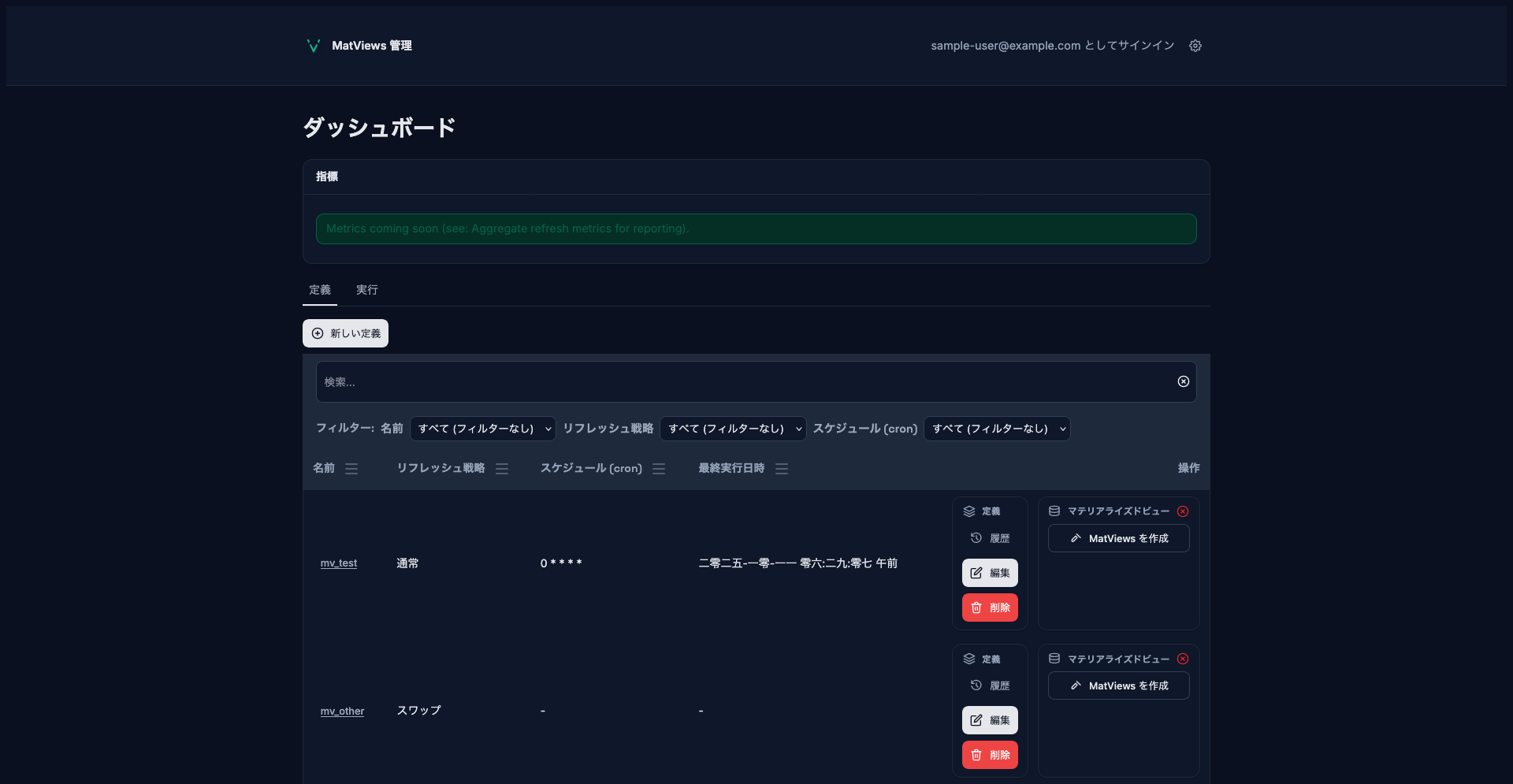Click the 新しい定義 button
Screen dimensions: 1513x784
pyautogui.click(x=345, y=333)
